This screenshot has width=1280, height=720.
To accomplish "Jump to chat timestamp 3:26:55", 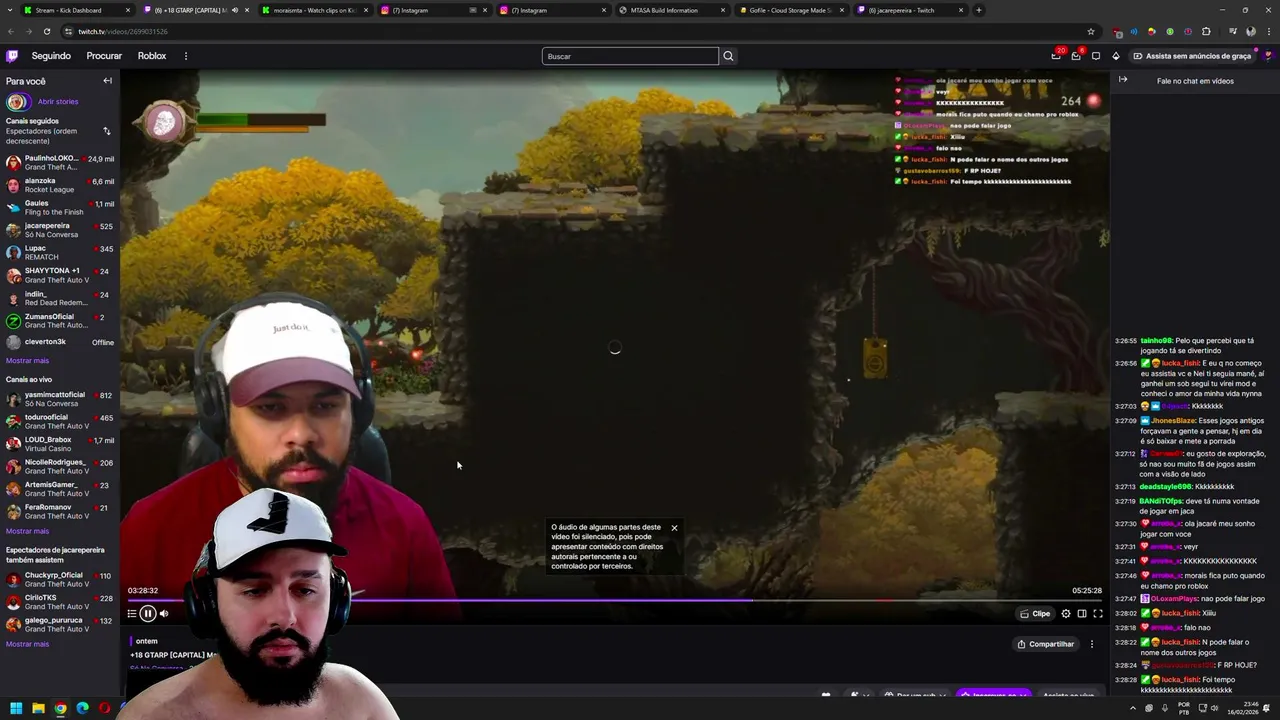I will (x=1126, y=341).
